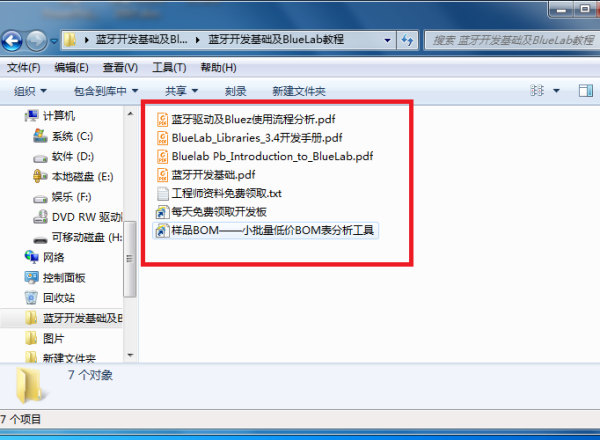
Task: Expand the 组织 dropdown
Action: 30,91
